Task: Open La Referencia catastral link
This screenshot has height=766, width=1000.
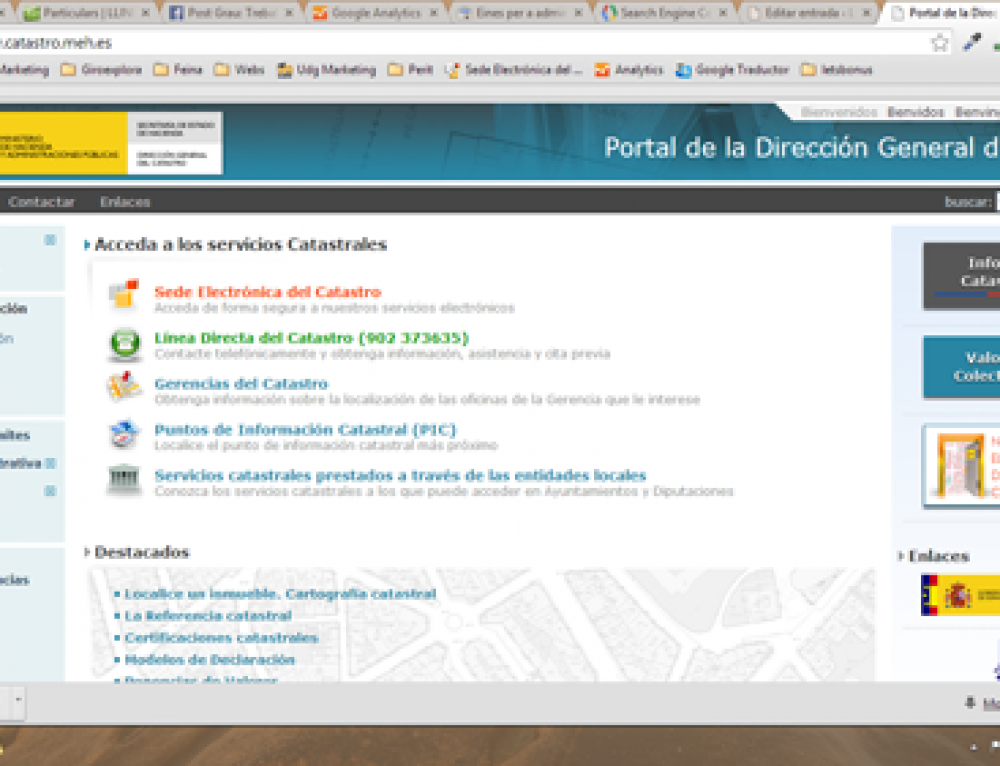Action: click(208, 615)
